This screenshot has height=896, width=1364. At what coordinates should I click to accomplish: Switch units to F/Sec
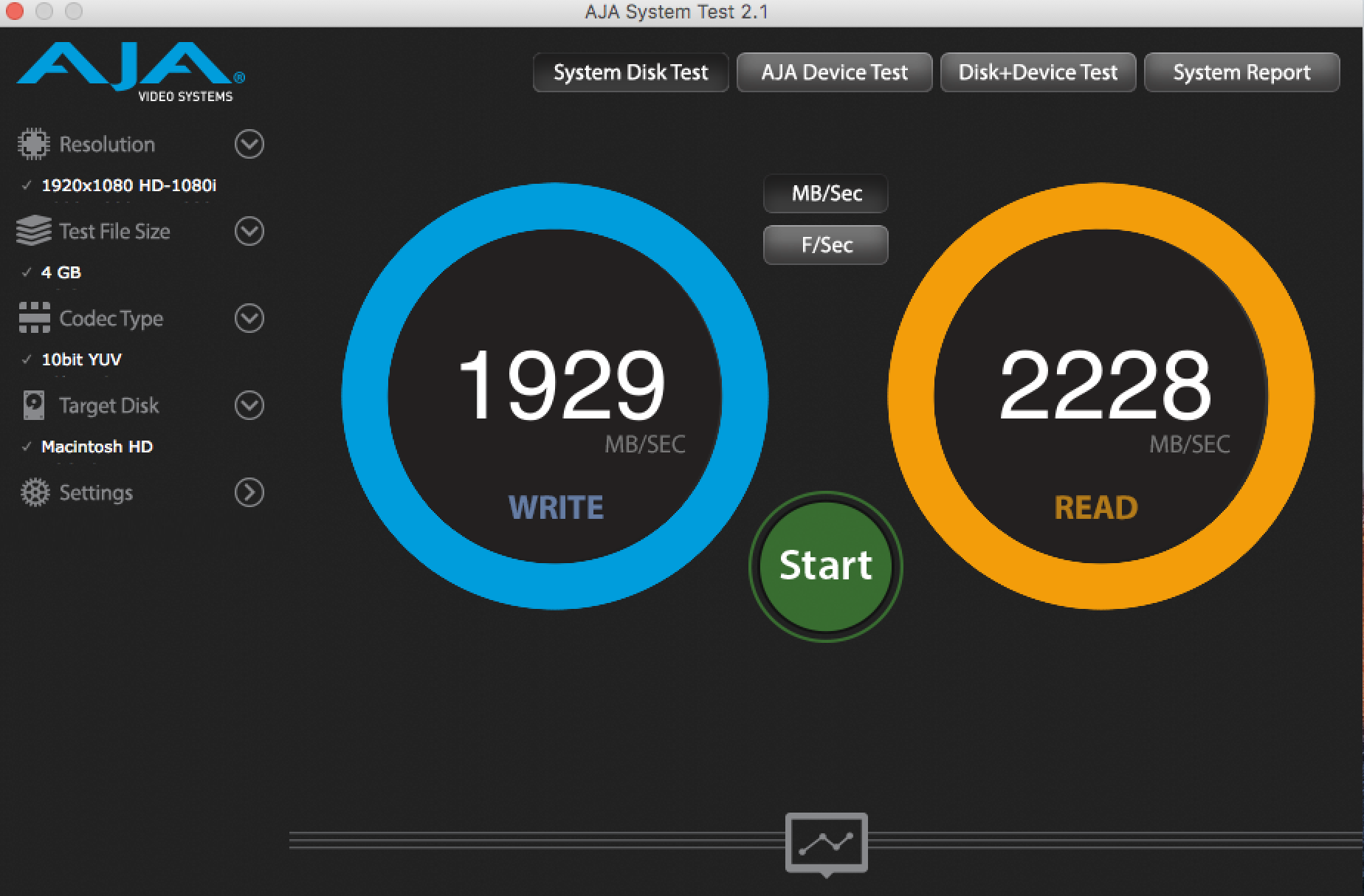point(826,245)
